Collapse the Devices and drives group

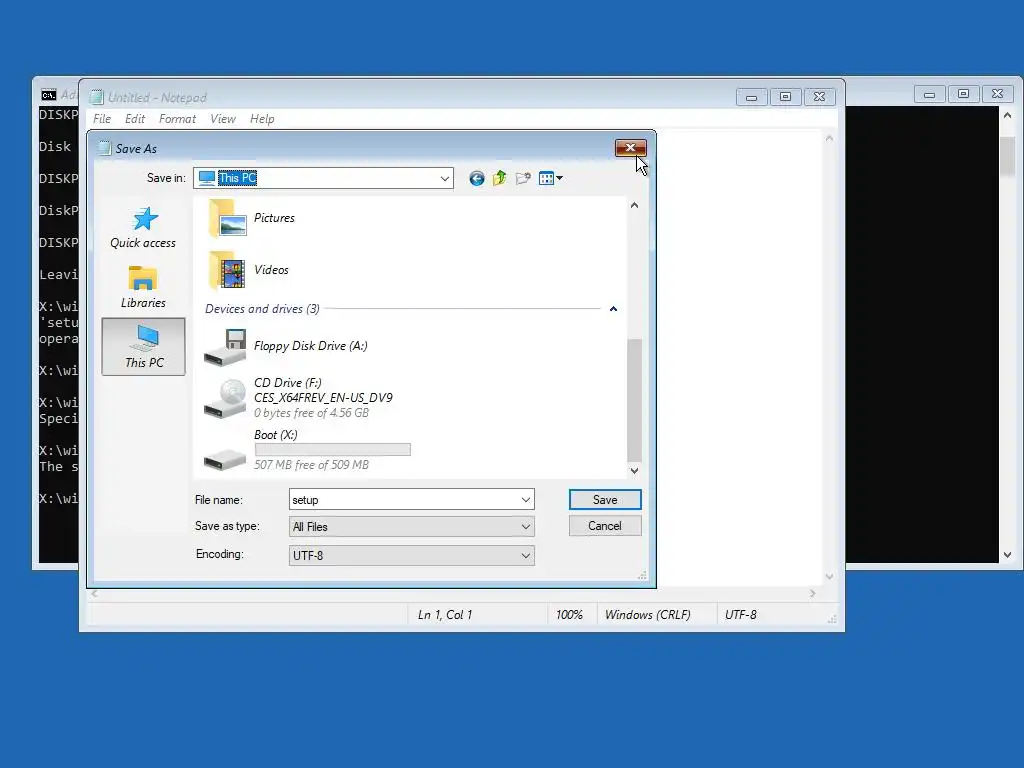[x=613, y=309]
